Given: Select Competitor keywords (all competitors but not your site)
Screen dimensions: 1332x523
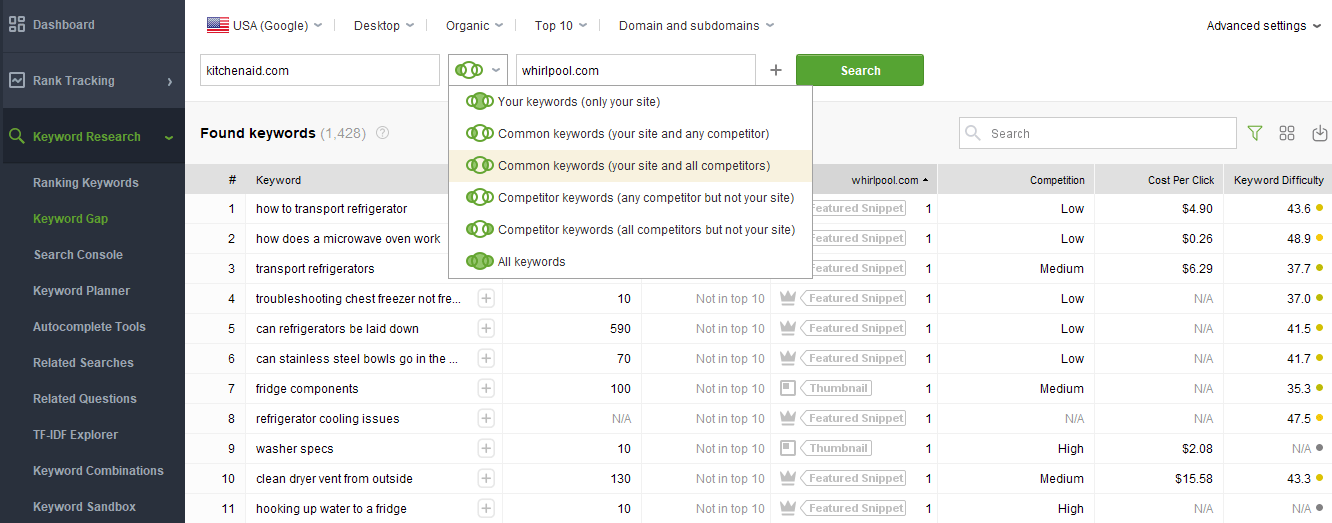Looking at the screenshot, I should (x=630, y=229).
